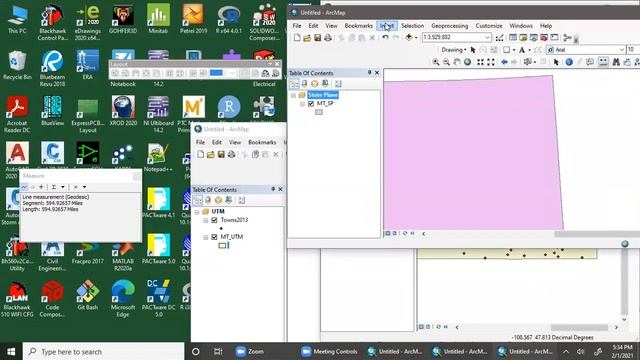Open the text tool dropdown arrow
Viewport: 640px width, 360px height.
coord(529,50)
